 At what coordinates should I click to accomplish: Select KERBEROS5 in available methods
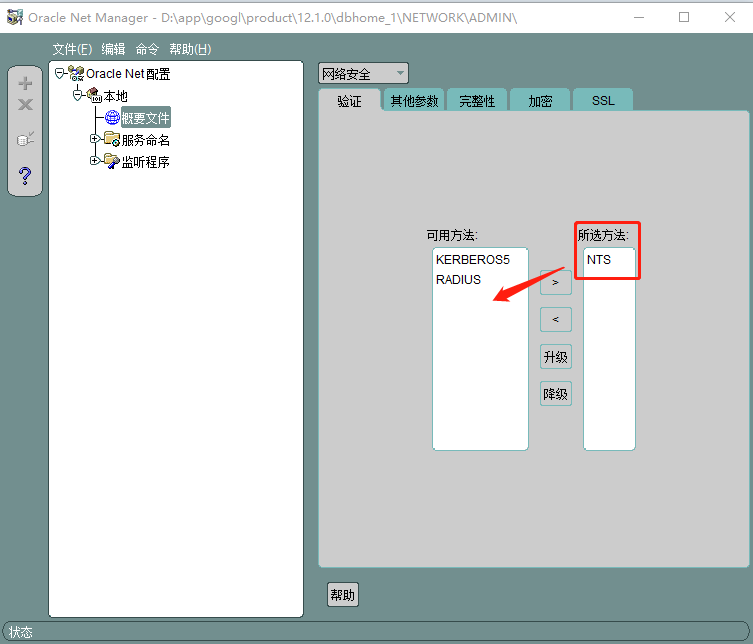pos(473,260)
